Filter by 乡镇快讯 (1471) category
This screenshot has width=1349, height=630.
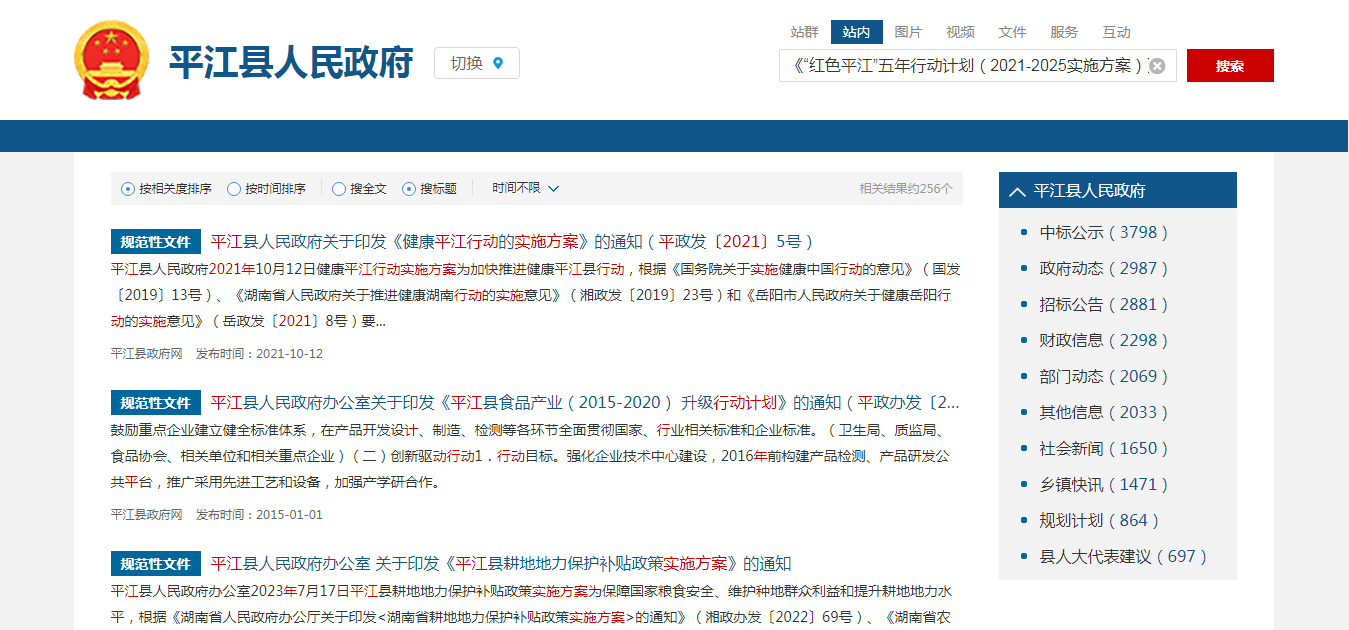pos(1103,484)
